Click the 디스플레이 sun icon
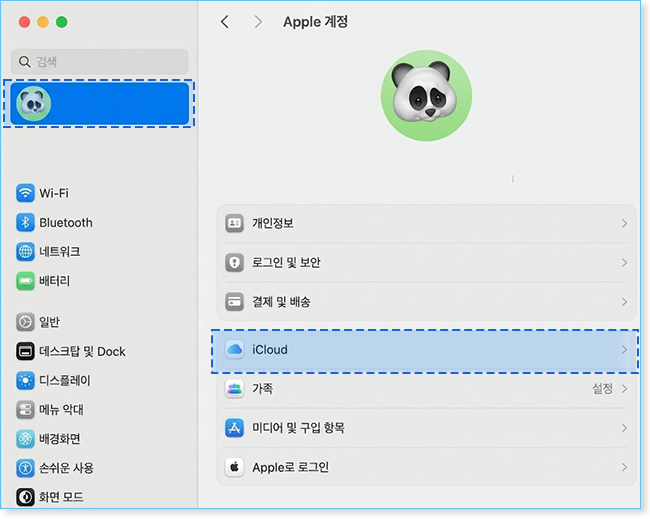The height and width of the screenshot is (519, 650). pyautogui.click(x=25, y=381)
